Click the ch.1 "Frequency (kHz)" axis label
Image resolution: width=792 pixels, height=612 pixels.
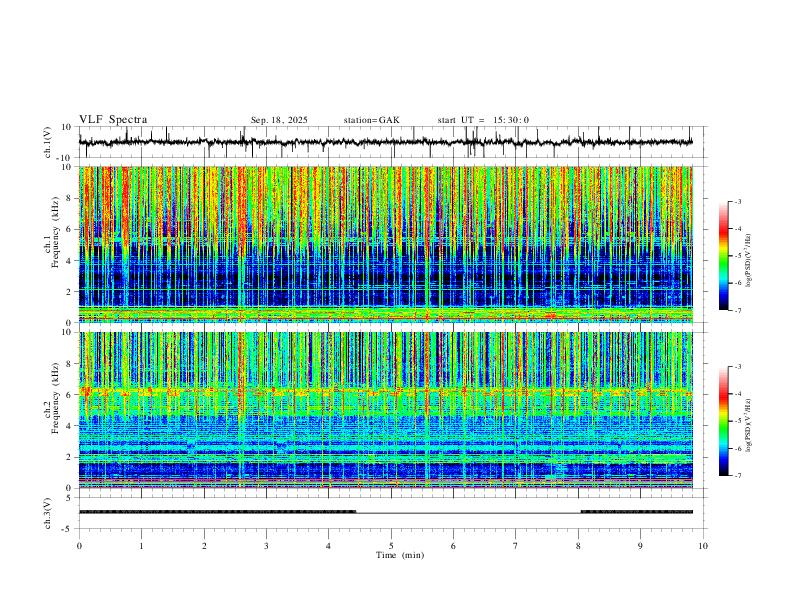coord(56,233)
